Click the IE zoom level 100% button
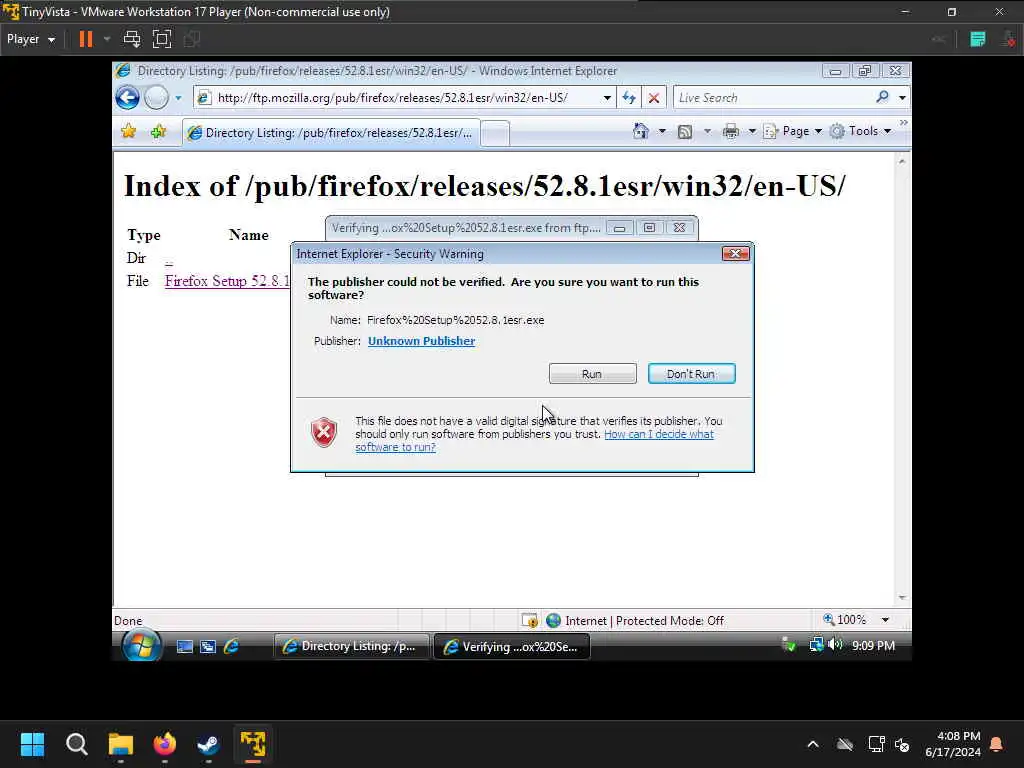The height and width of the screenshot is (768, 1024). 844,619
